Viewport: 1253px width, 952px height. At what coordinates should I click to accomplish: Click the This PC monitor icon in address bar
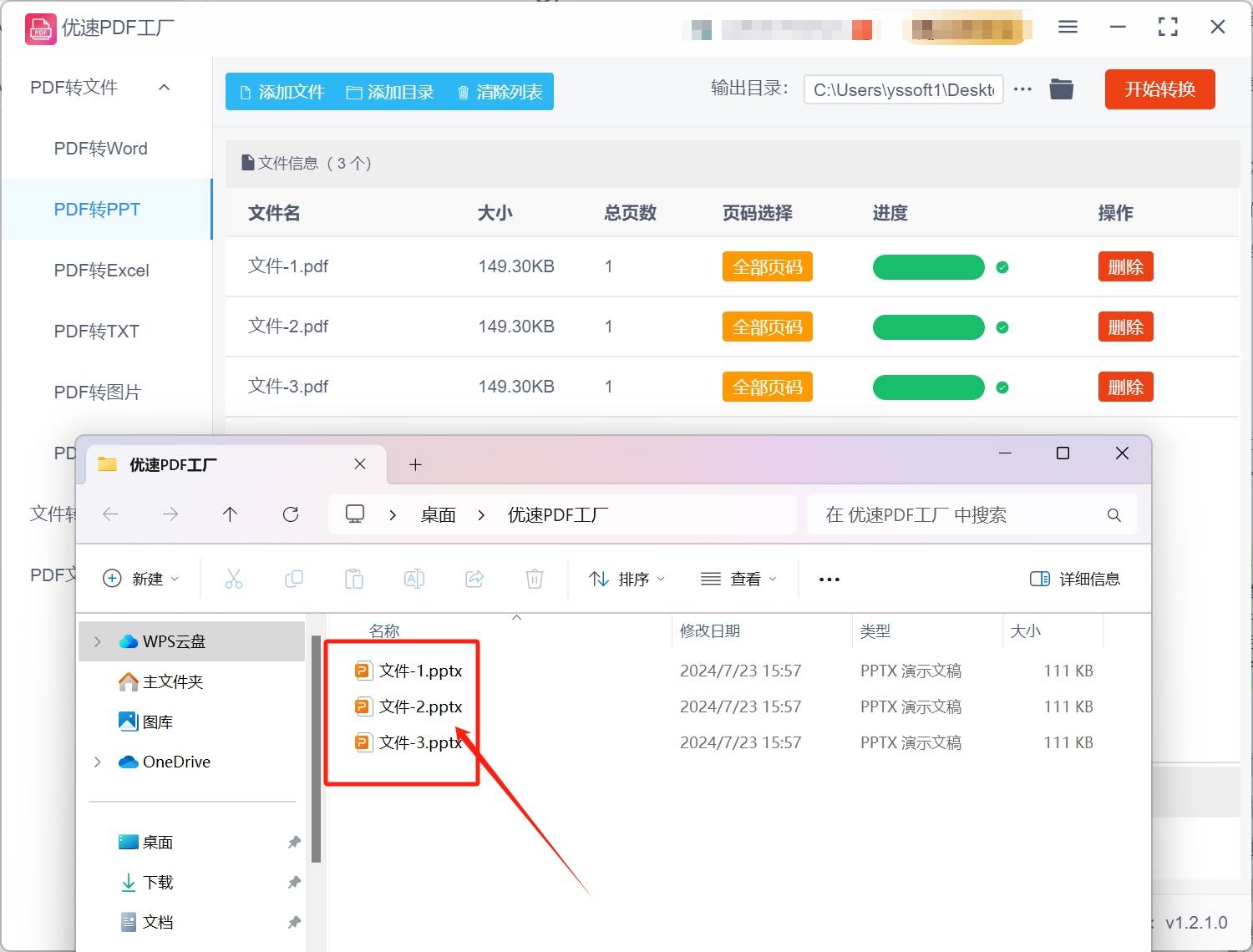click(355, 514)
